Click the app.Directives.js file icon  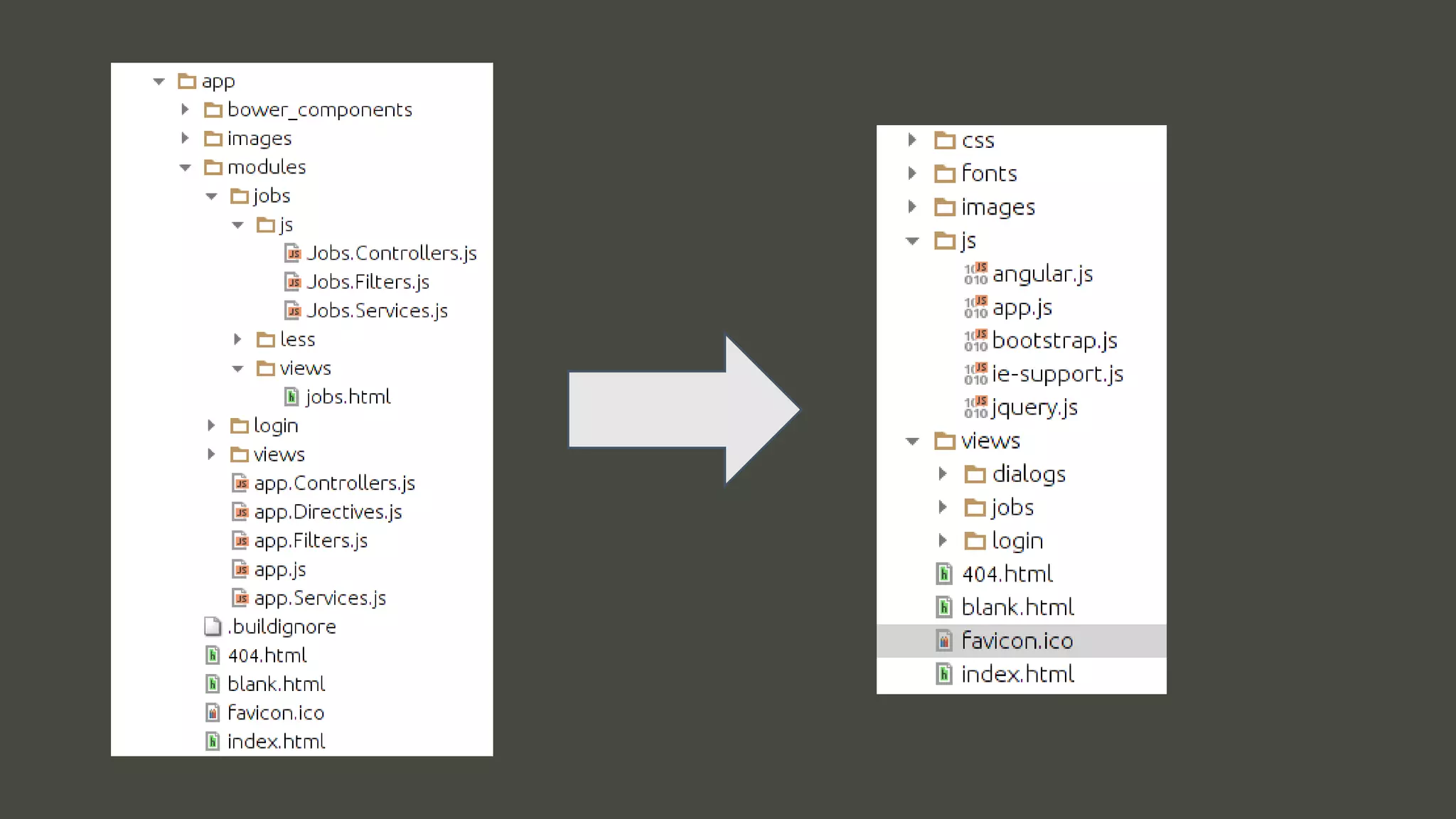tap(240, 512)
